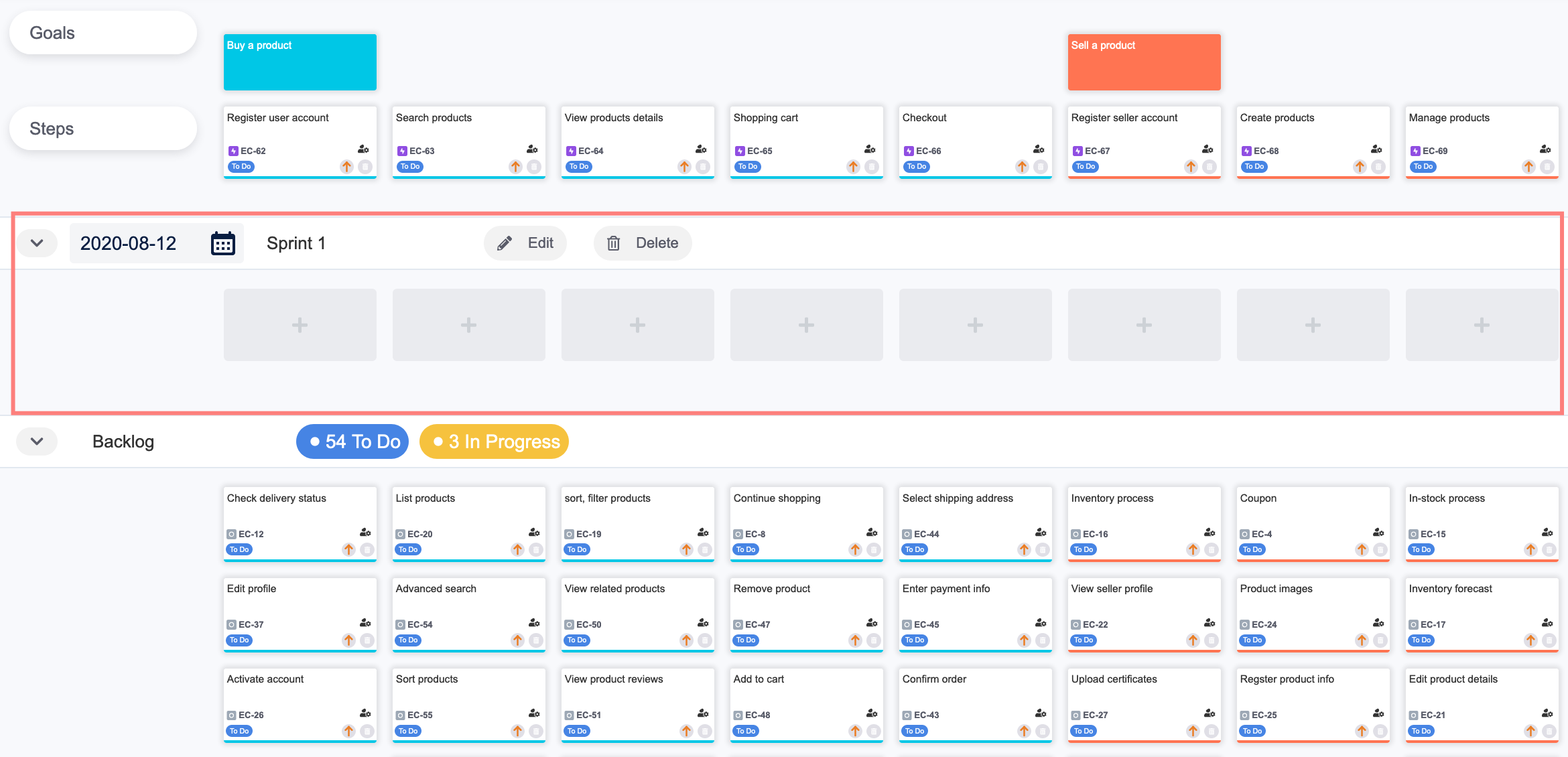Image resolution: width=1568 pixels, height=757 pixels.
Task: Click epic icon next to EC-67
Action: [1077, 151]
